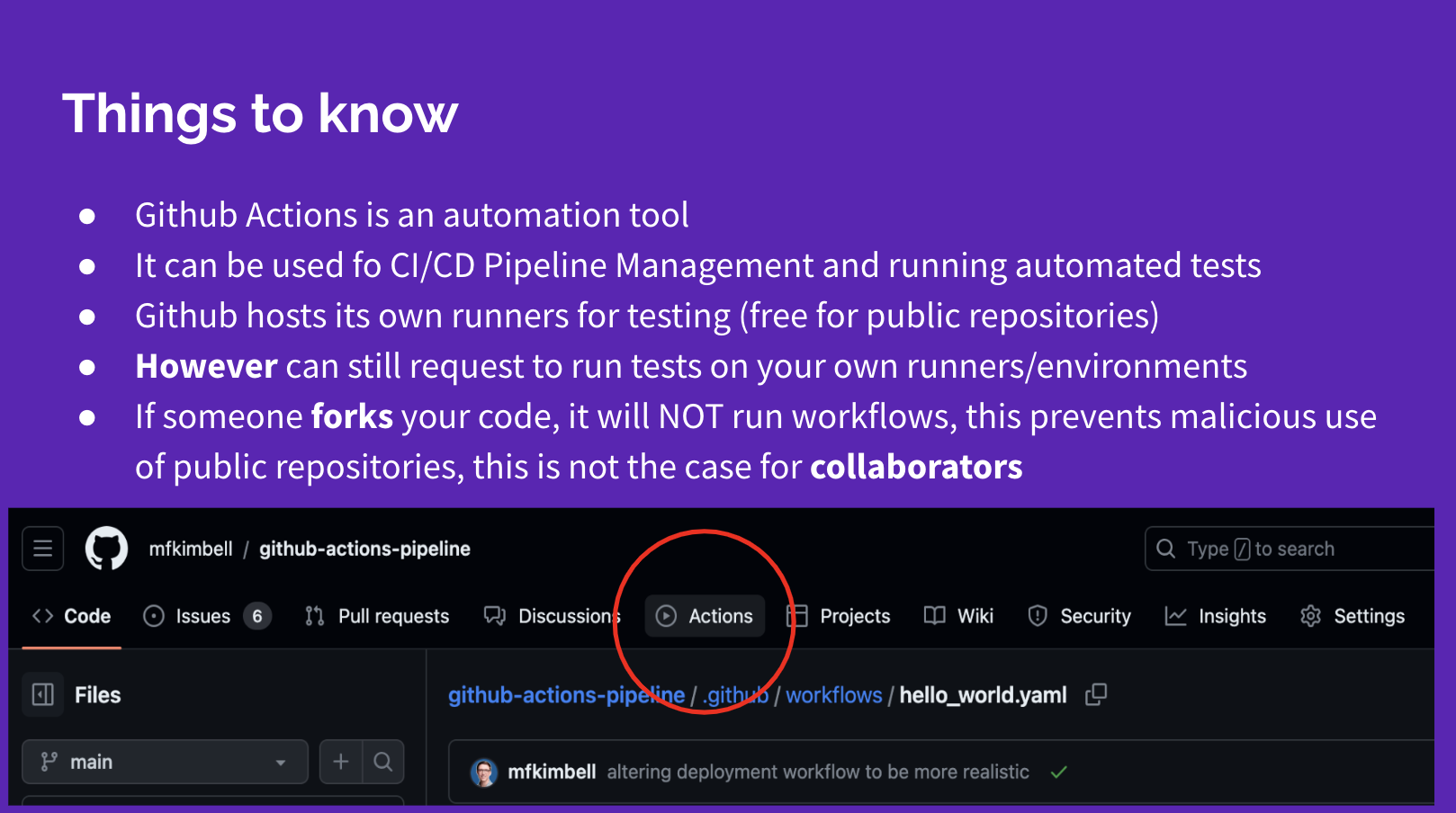Image resolution: width=1456 pixels, height=813 pixels.
Task: Select the Code tab
Action: [71, 616]
